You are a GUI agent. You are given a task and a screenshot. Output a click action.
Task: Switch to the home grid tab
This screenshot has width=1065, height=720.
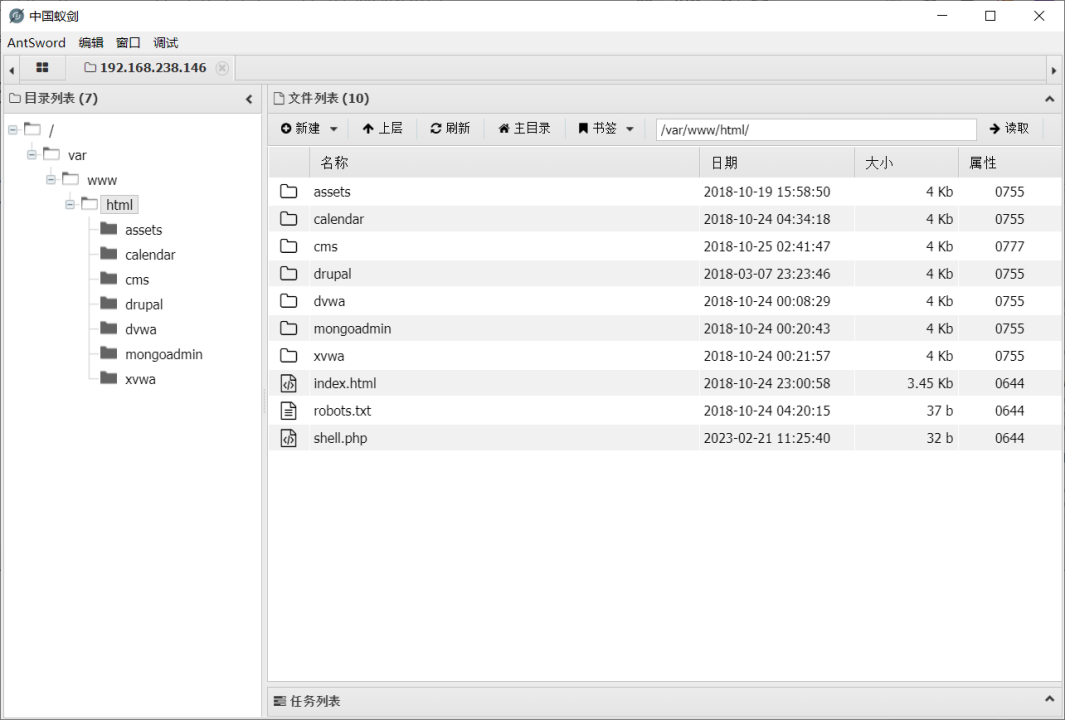pos(42,68)
